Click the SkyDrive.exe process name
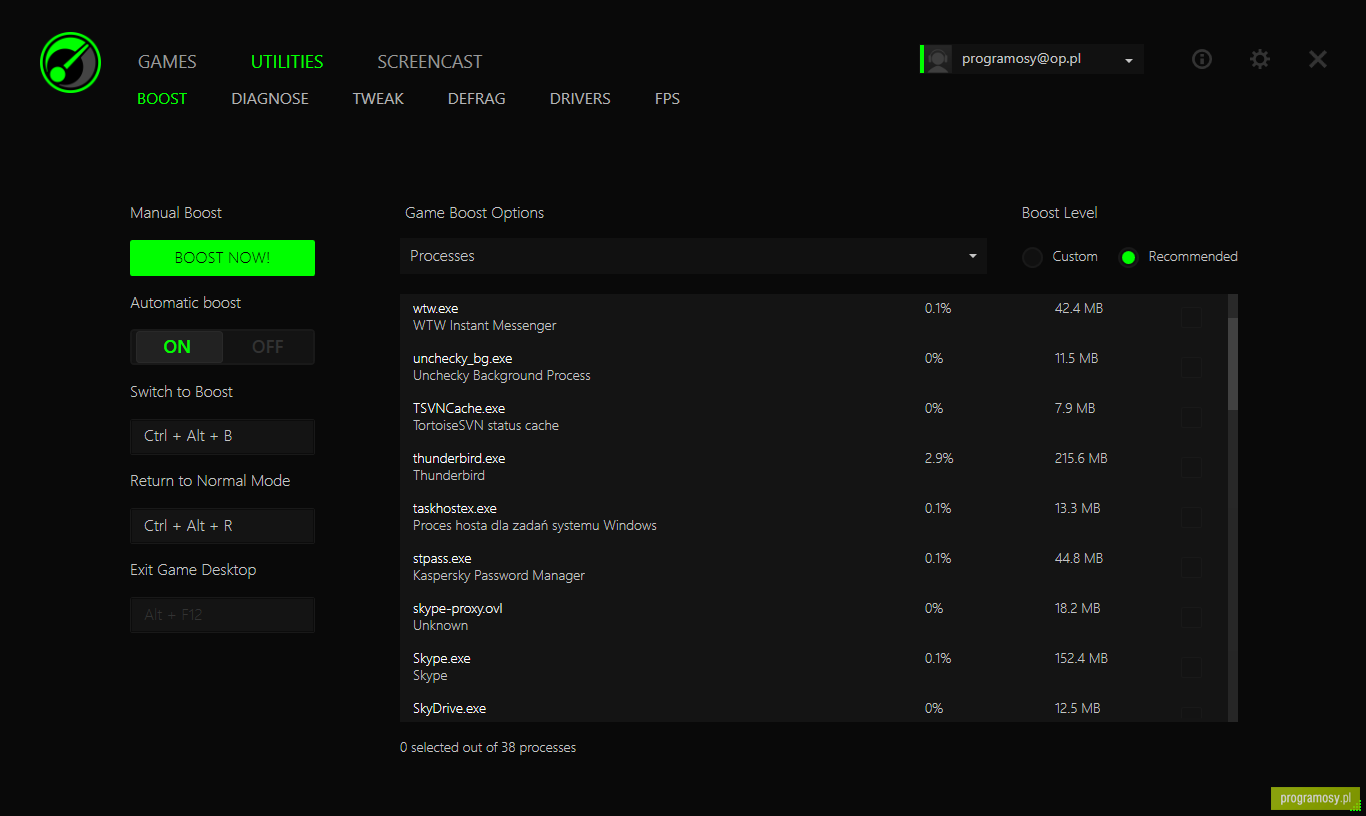 [x=449, y=709]
